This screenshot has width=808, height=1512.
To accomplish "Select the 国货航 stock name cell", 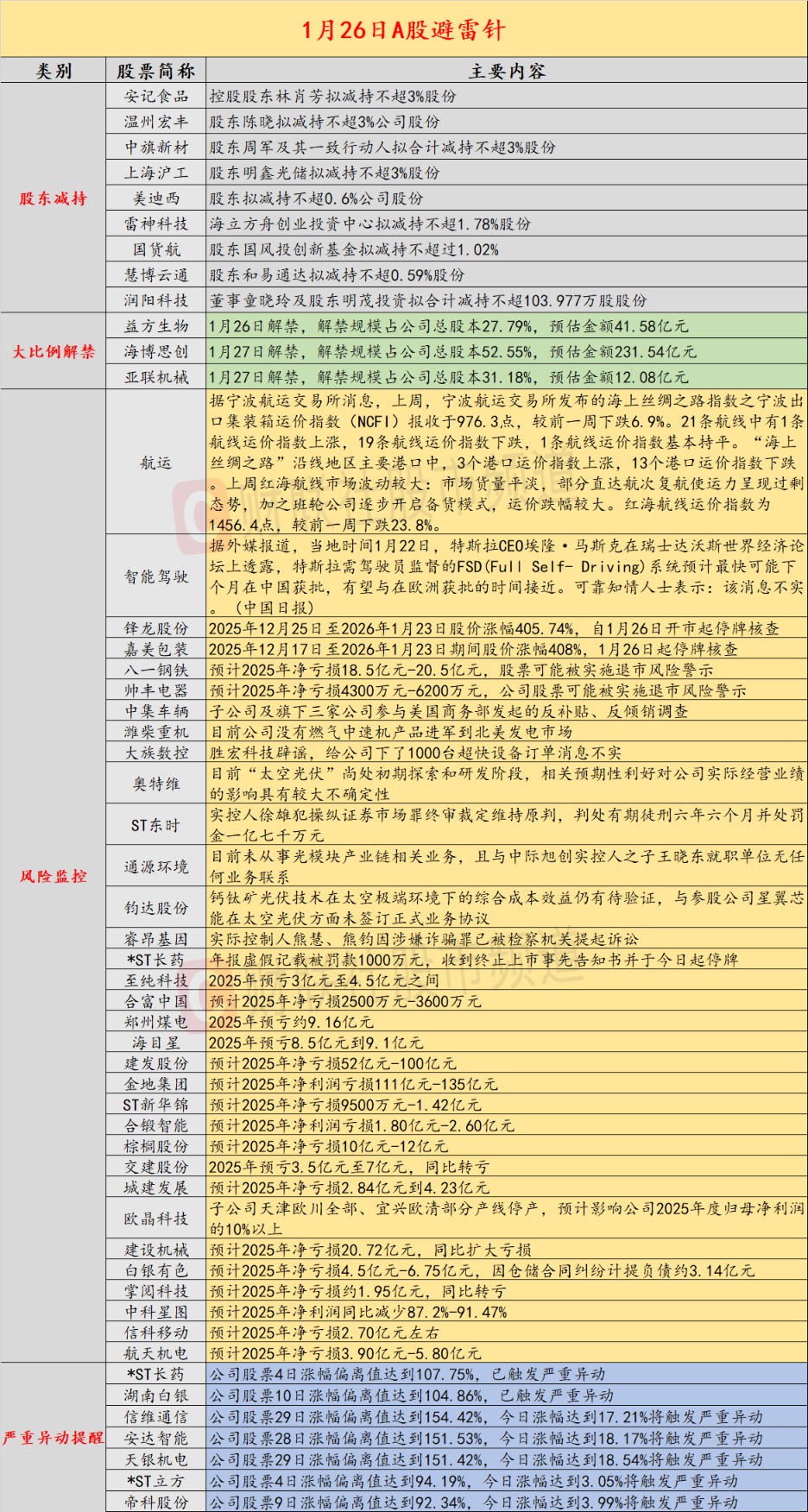I will click(x=155, y=249).
